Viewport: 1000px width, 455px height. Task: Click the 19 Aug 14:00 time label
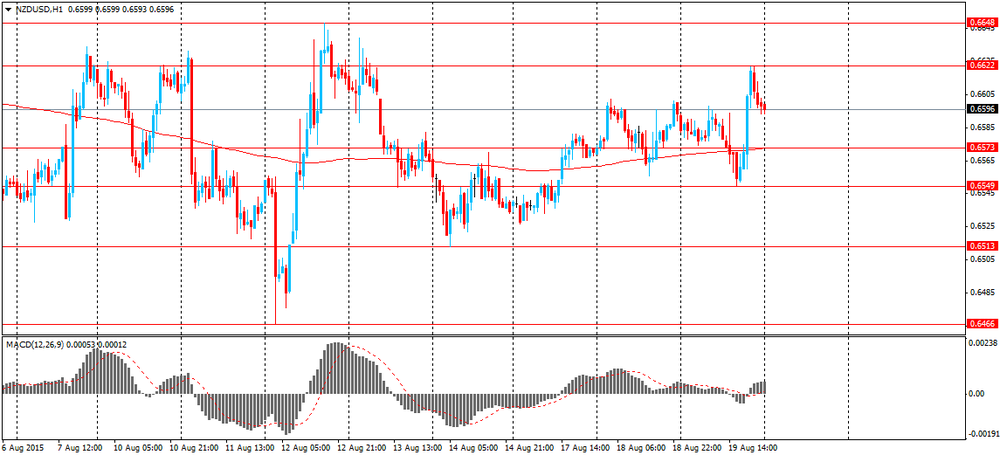pyautogui.click(x=753, y=447)
